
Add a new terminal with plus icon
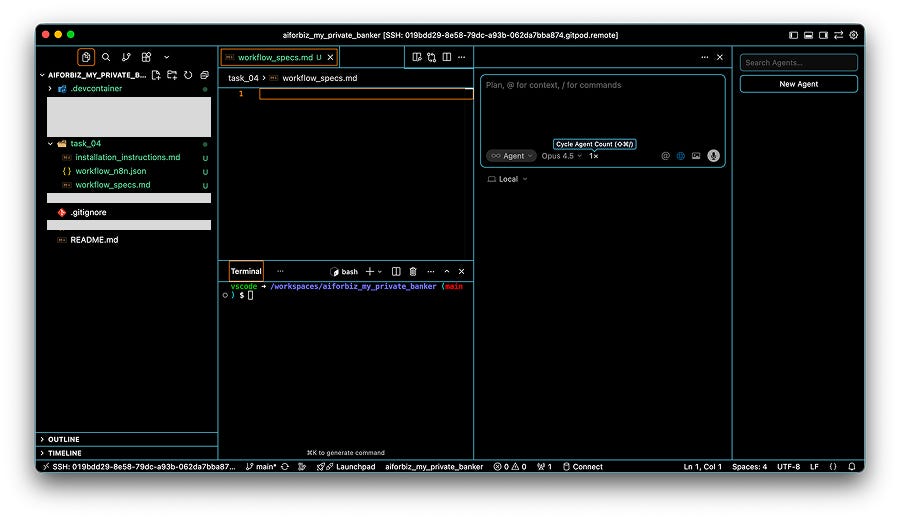coord(370,272)
